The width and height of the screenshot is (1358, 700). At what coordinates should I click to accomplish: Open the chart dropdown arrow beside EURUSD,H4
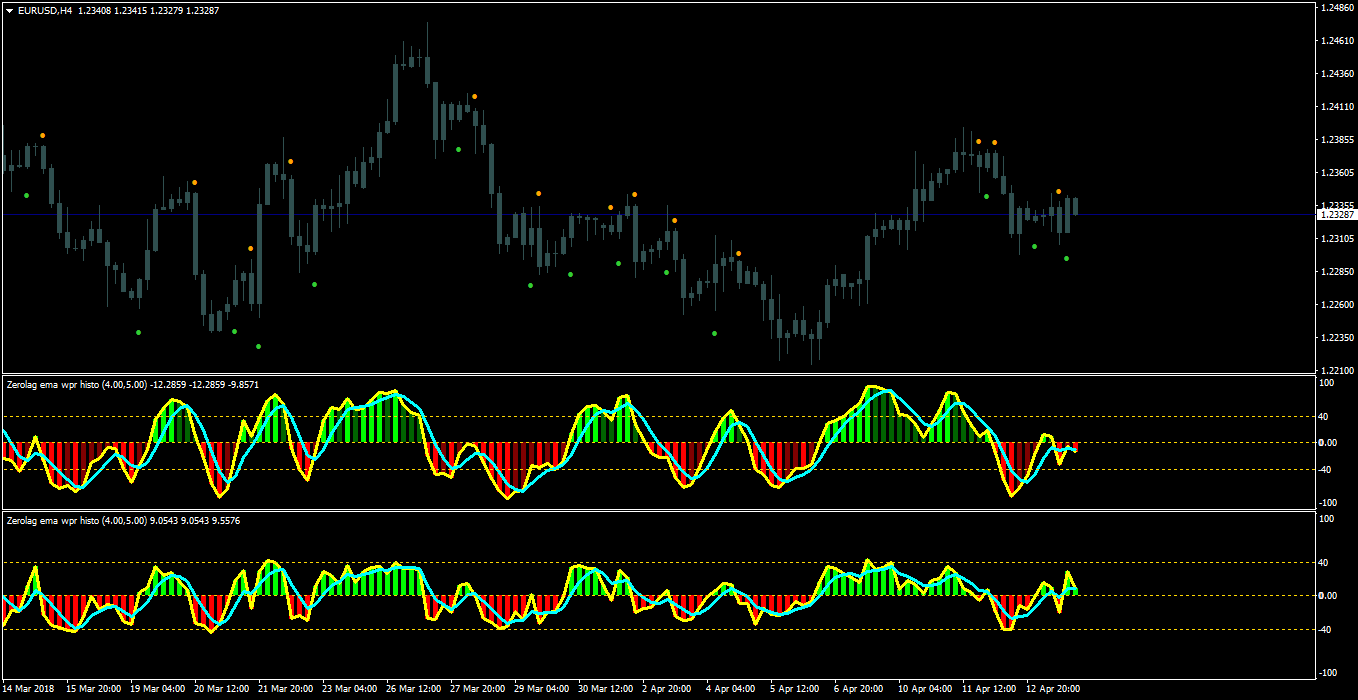[9, 10]
